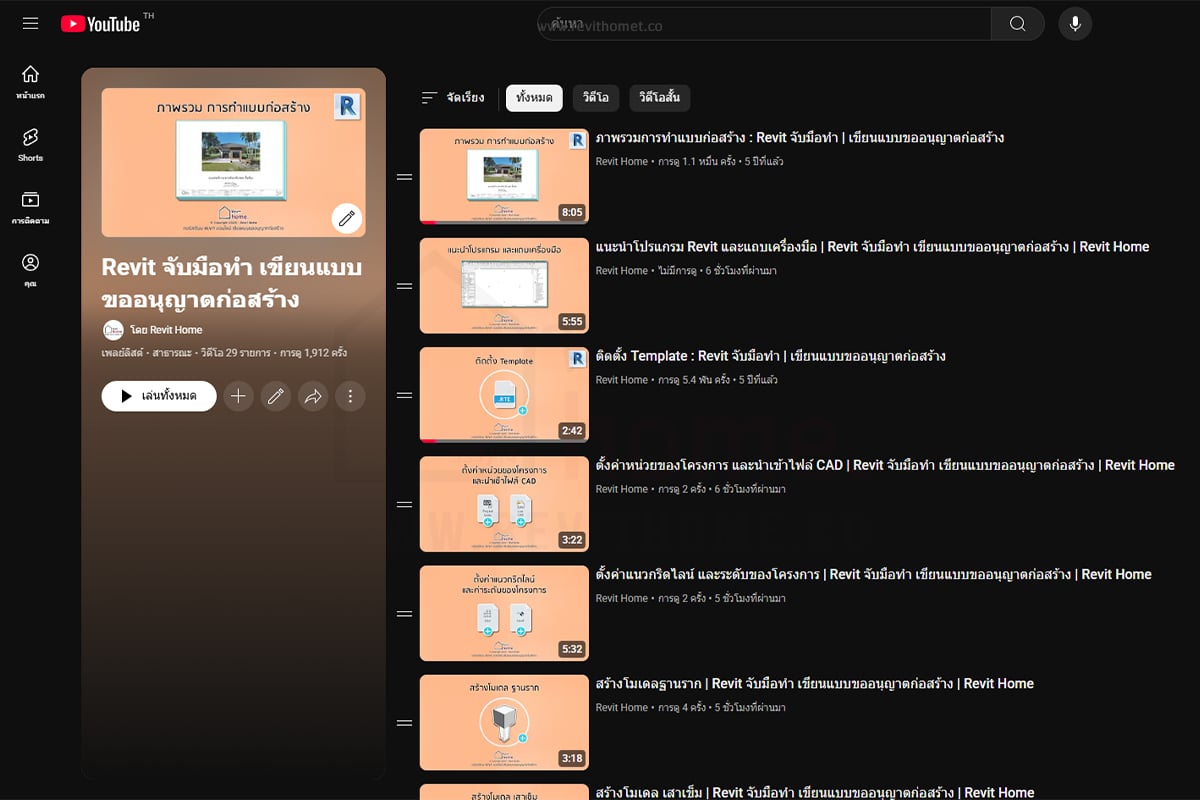Activate voice search microphone
The height and width of the screenshot is (800, 1200).
pos(1075,24)
